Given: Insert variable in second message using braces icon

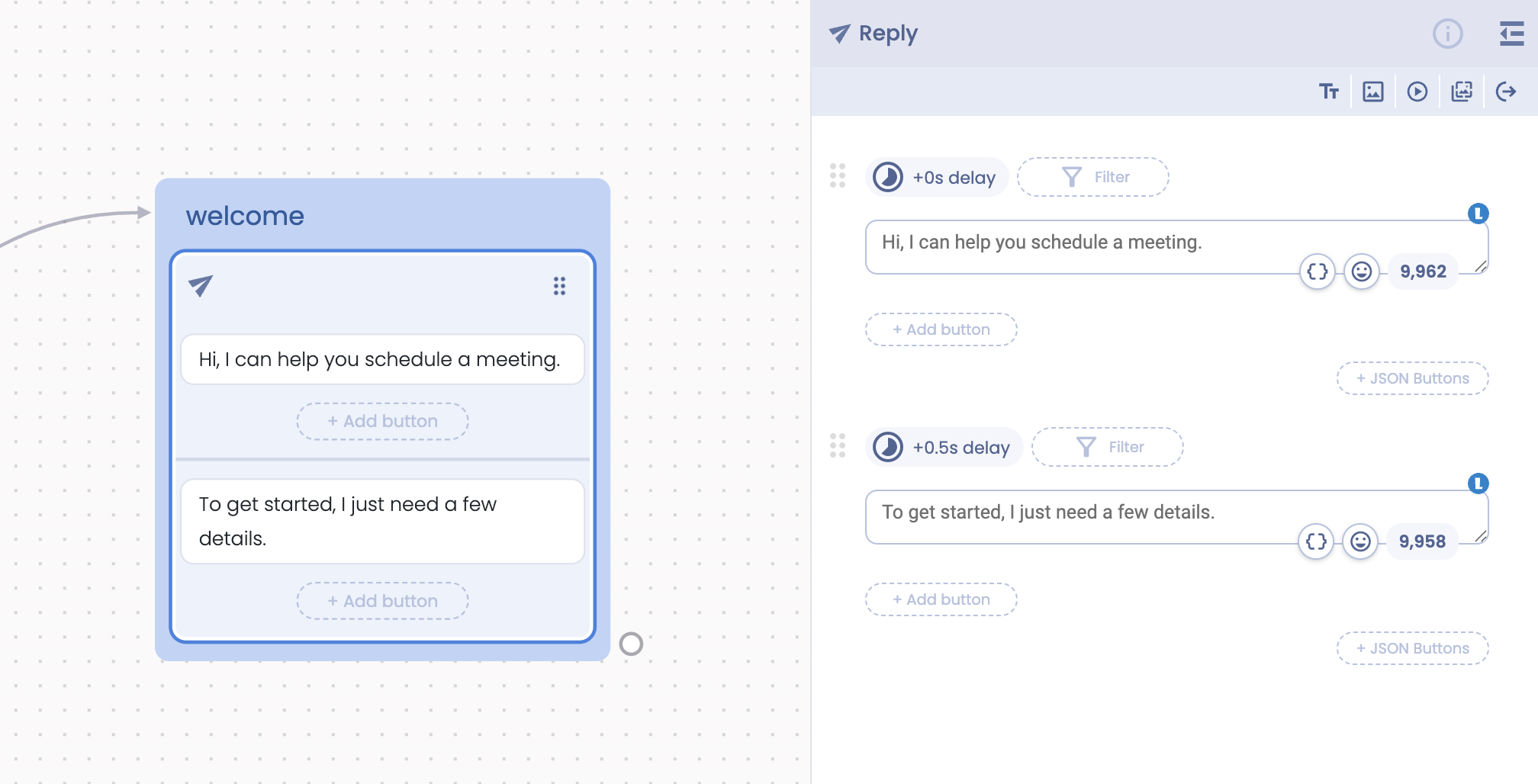Looking at the screenshot, I should [1316, 541].
